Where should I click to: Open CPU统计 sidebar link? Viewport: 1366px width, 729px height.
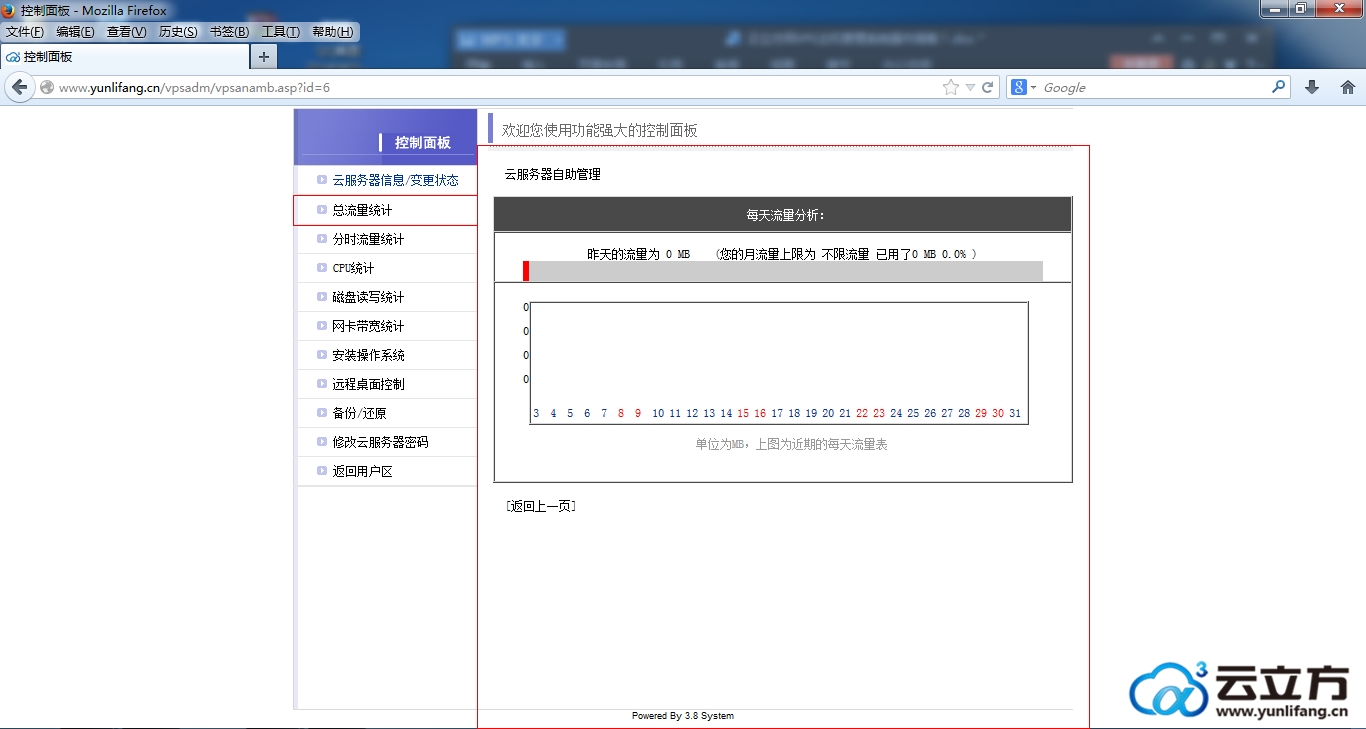(x=353, y=268)
